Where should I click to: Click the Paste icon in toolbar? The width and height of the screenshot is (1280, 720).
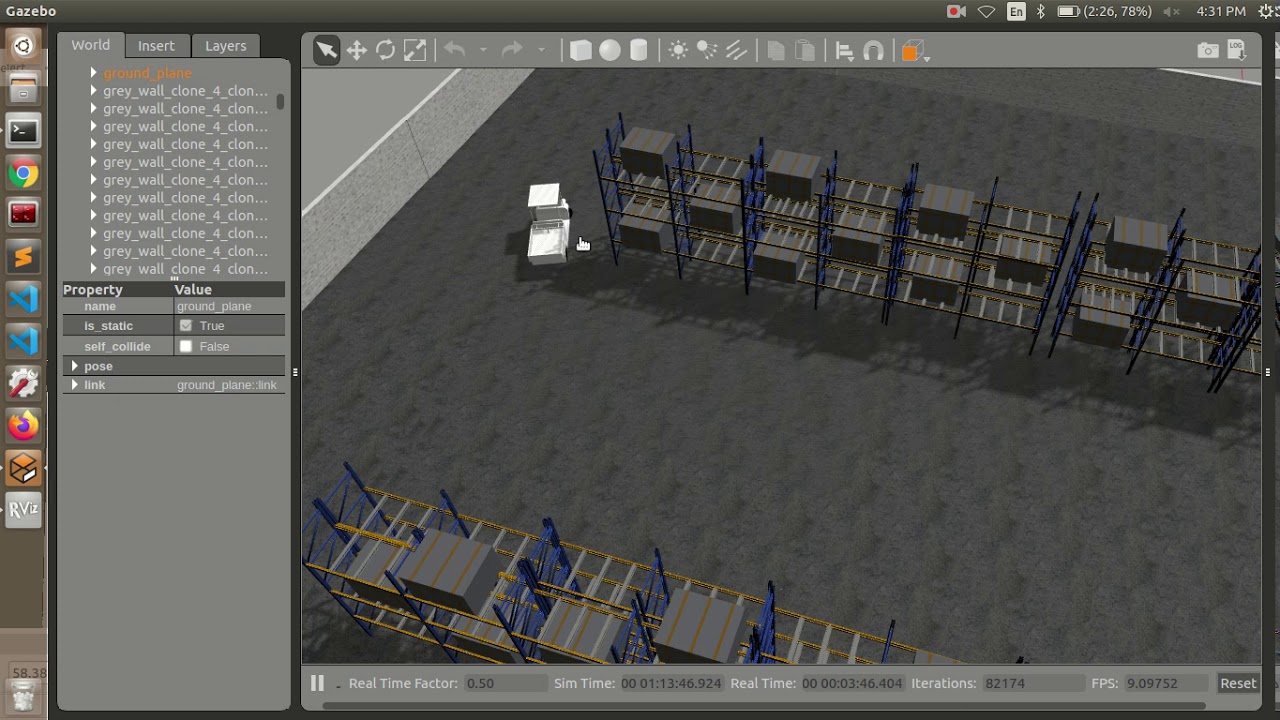(804, 51)
